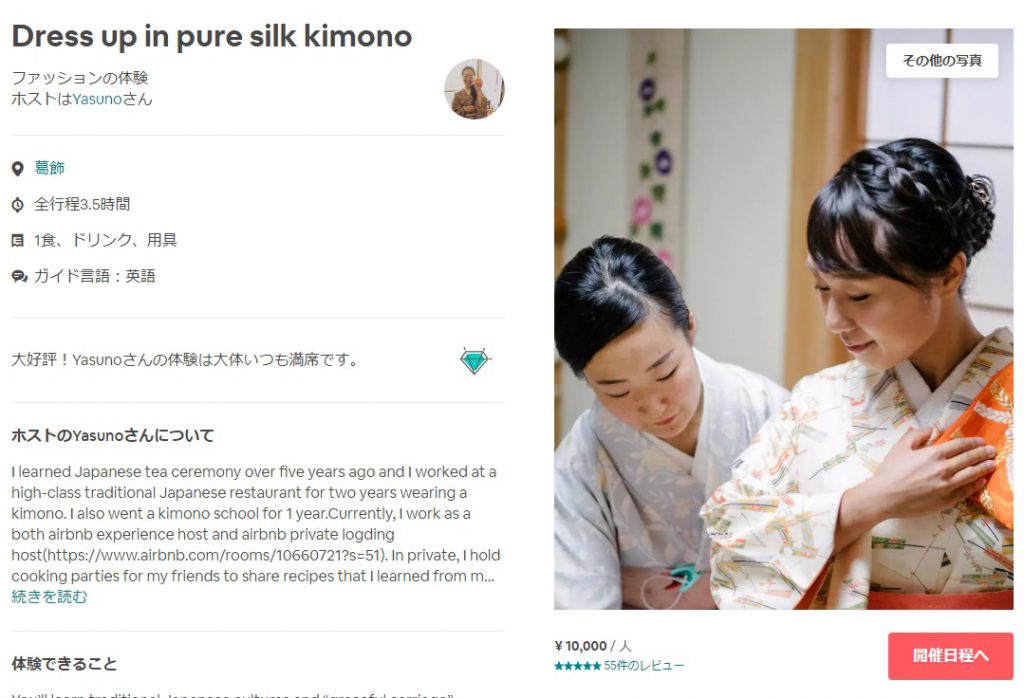Click the five-star rating icons
The height and width of the screenshot is (698, 1024).
click(x=577, y=666)
